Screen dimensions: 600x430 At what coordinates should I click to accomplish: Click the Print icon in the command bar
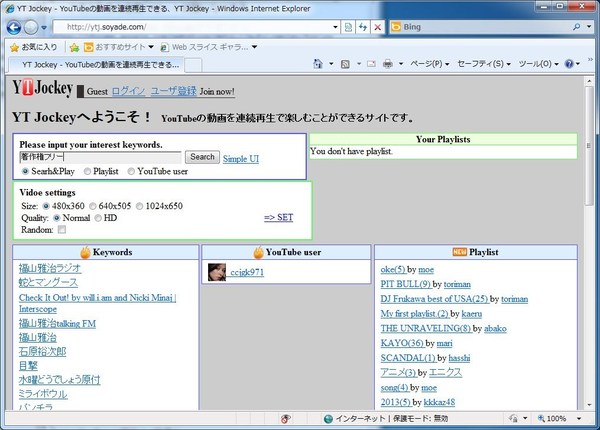coord(388,64)
